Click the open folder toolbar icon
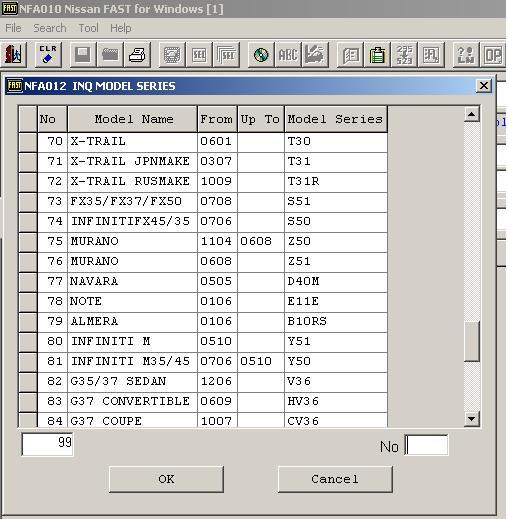The width and height of the screenshot is (508, 519). tap(110, 54)
